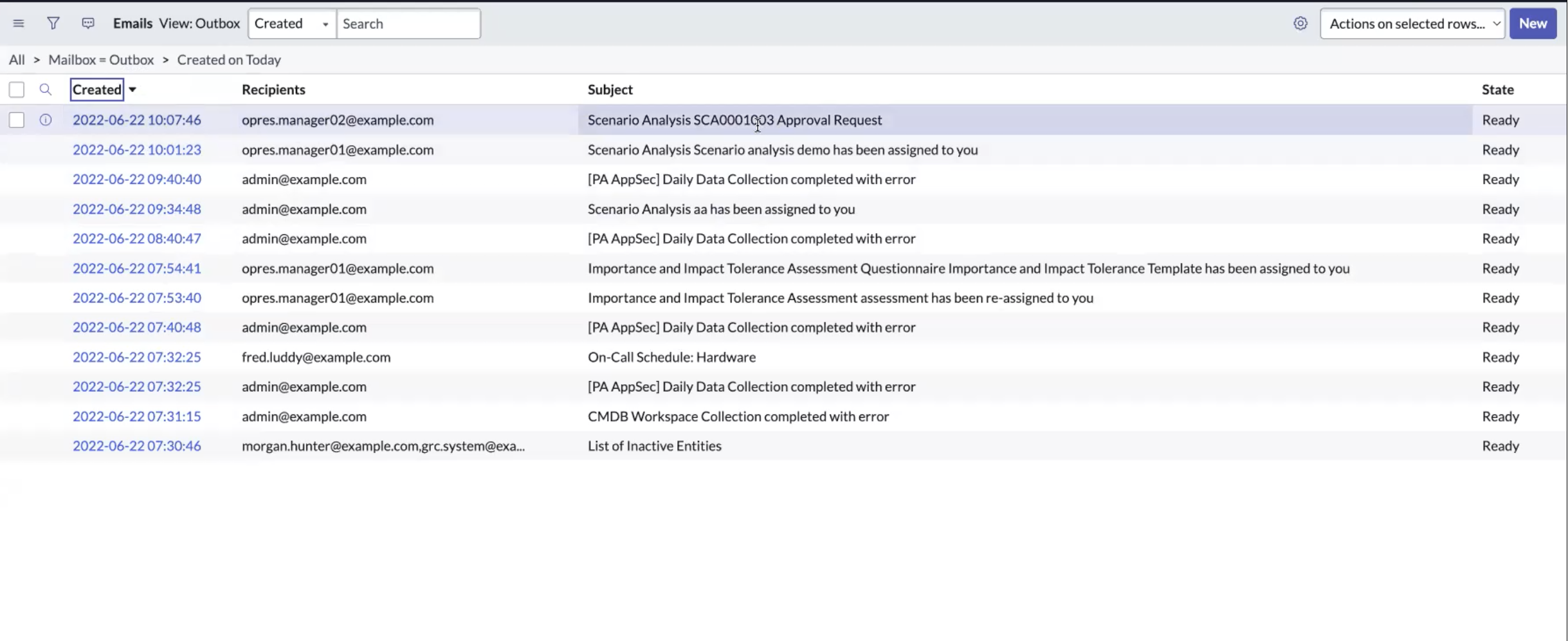The height and width of the screenshot is (641, 1568).
Task: Select Created on Today breadcrumb
Action: coord(229,60)
